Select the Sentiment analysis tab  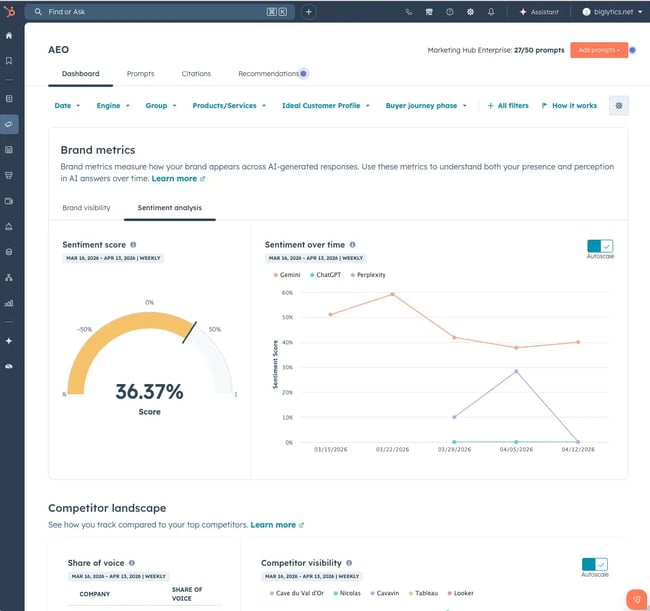[x=170, y=208]
